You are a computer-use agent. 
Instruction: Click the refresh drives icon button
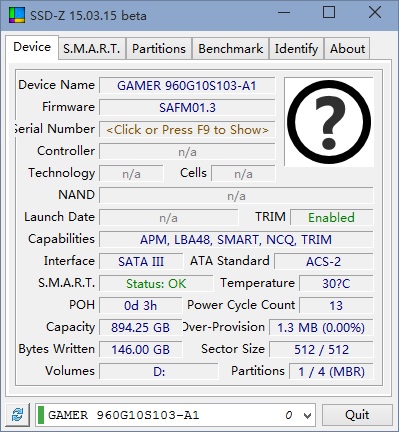click(17, 415)
